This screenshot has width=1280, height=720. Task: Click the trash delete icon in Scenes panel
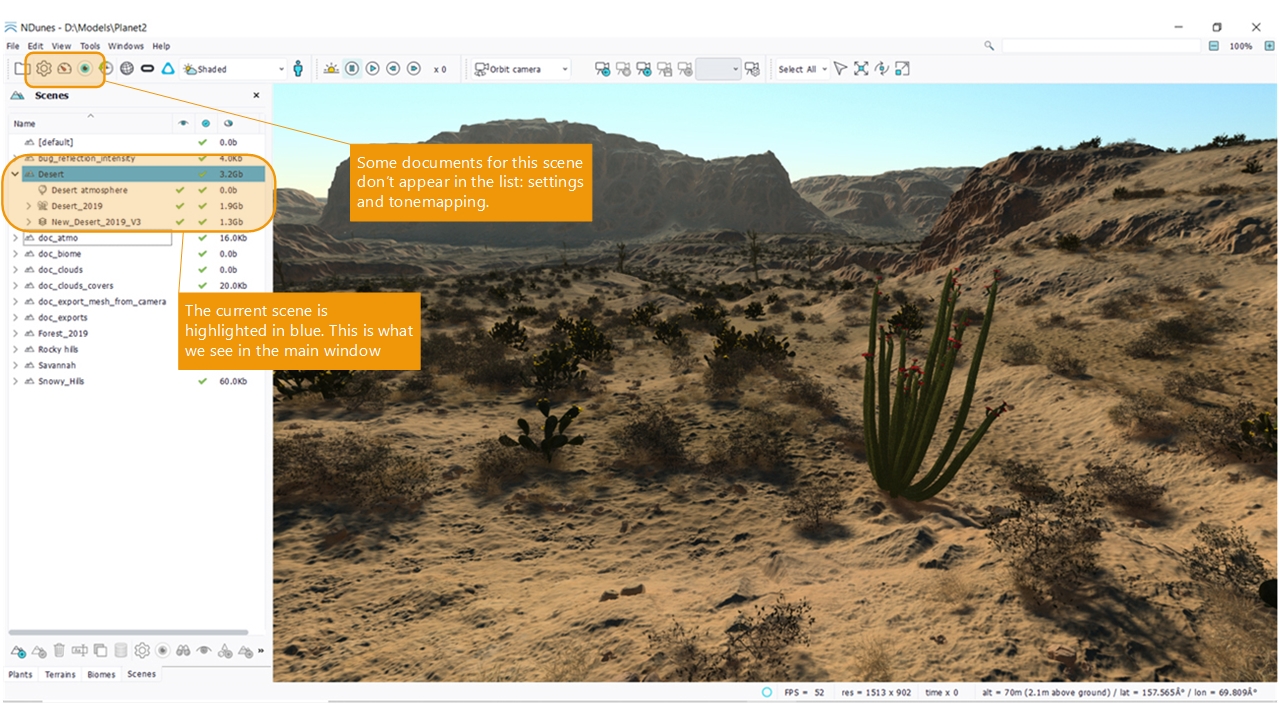pyautogui.click(x=59, y=651)
